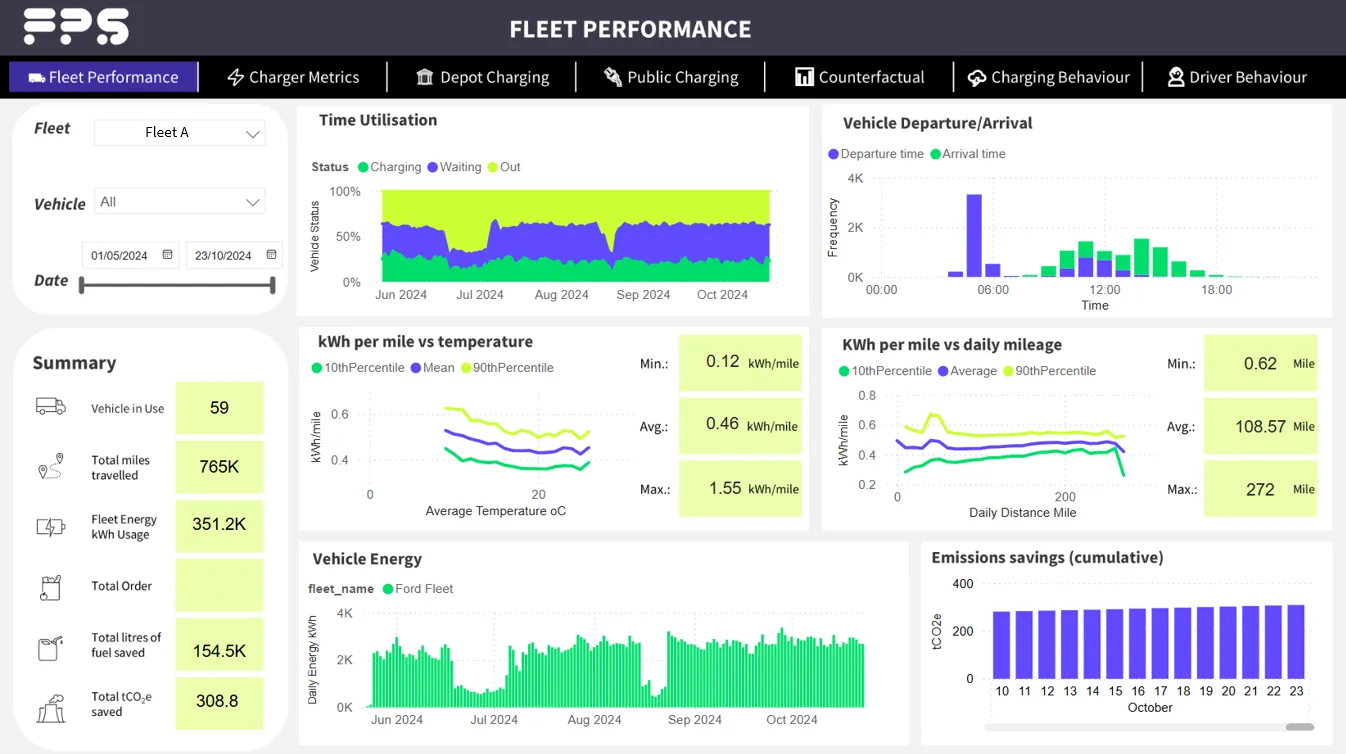
Task: Click the battery icon beside Fleet Energy kWh Usage
Action: point(51,526)
